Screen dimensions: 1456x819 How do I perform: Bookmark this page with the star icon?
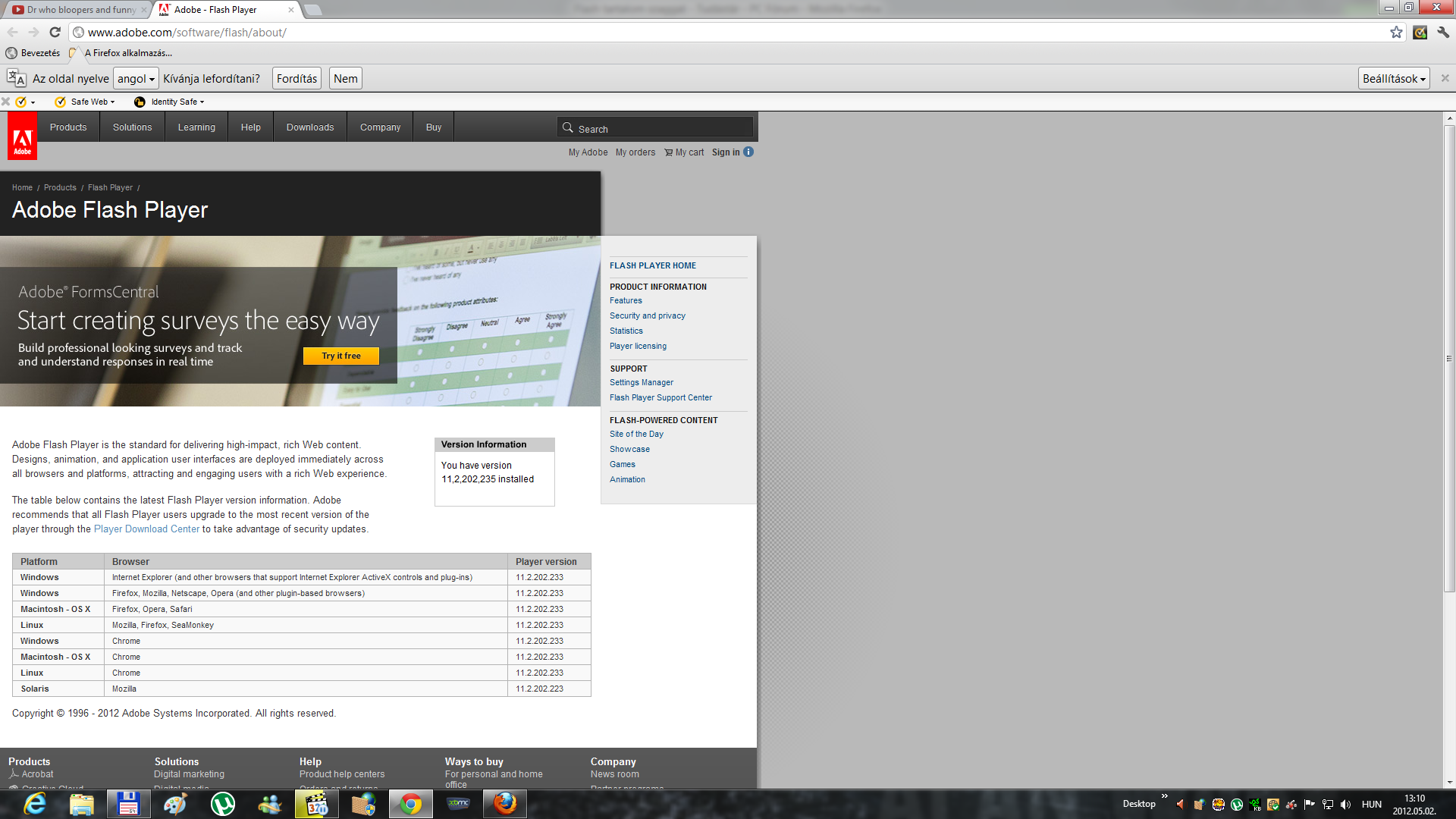point(1396,32)
